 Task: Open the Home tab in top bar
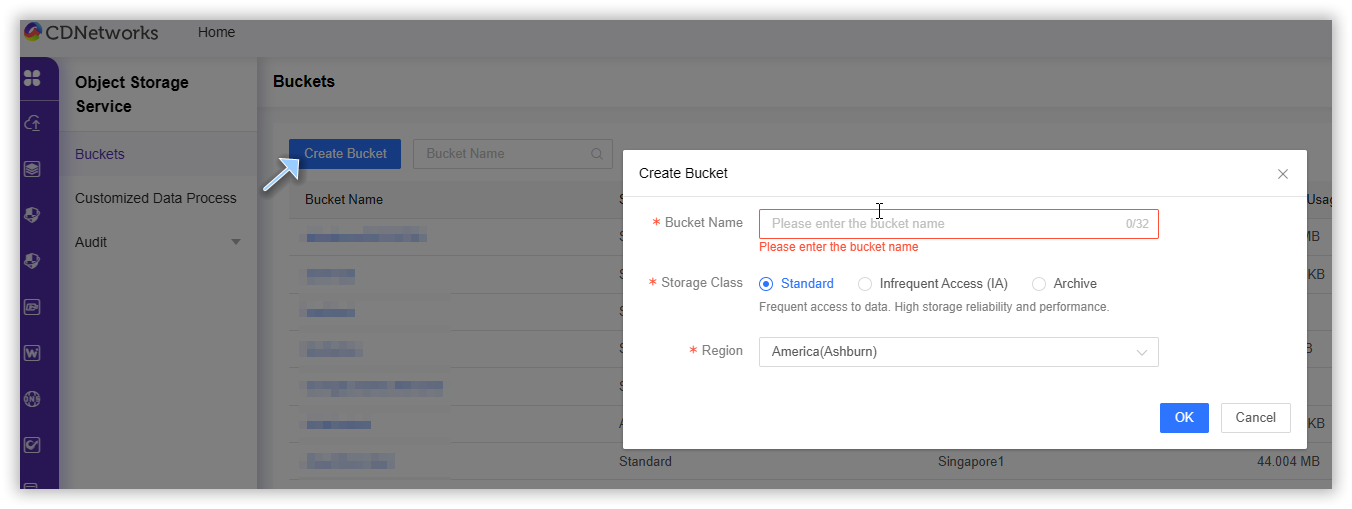(x=216, y=32)
